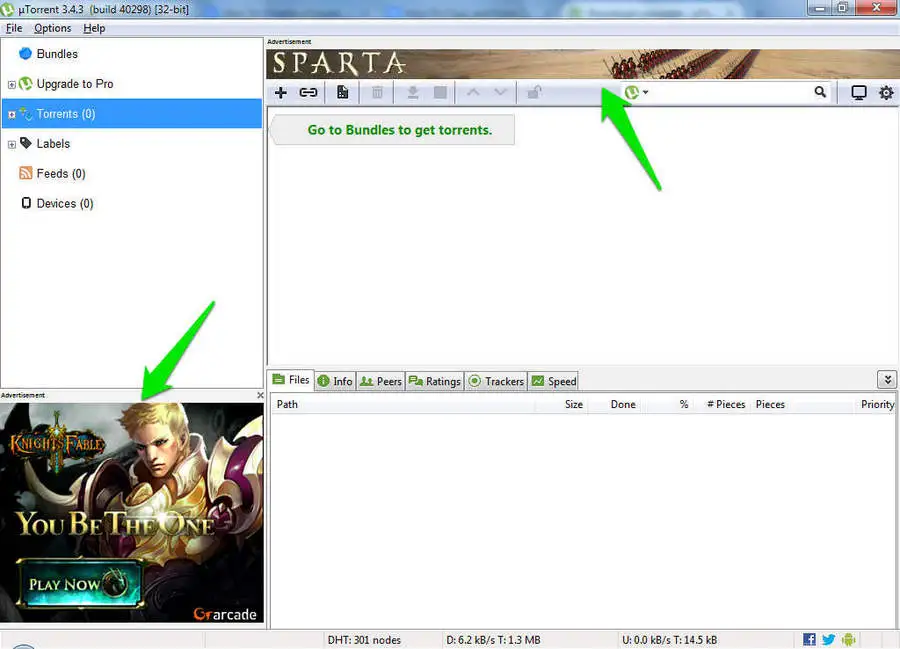Click the search magnifier icon
This screenshot has width=900, height=649.
[x=820, y=92]
